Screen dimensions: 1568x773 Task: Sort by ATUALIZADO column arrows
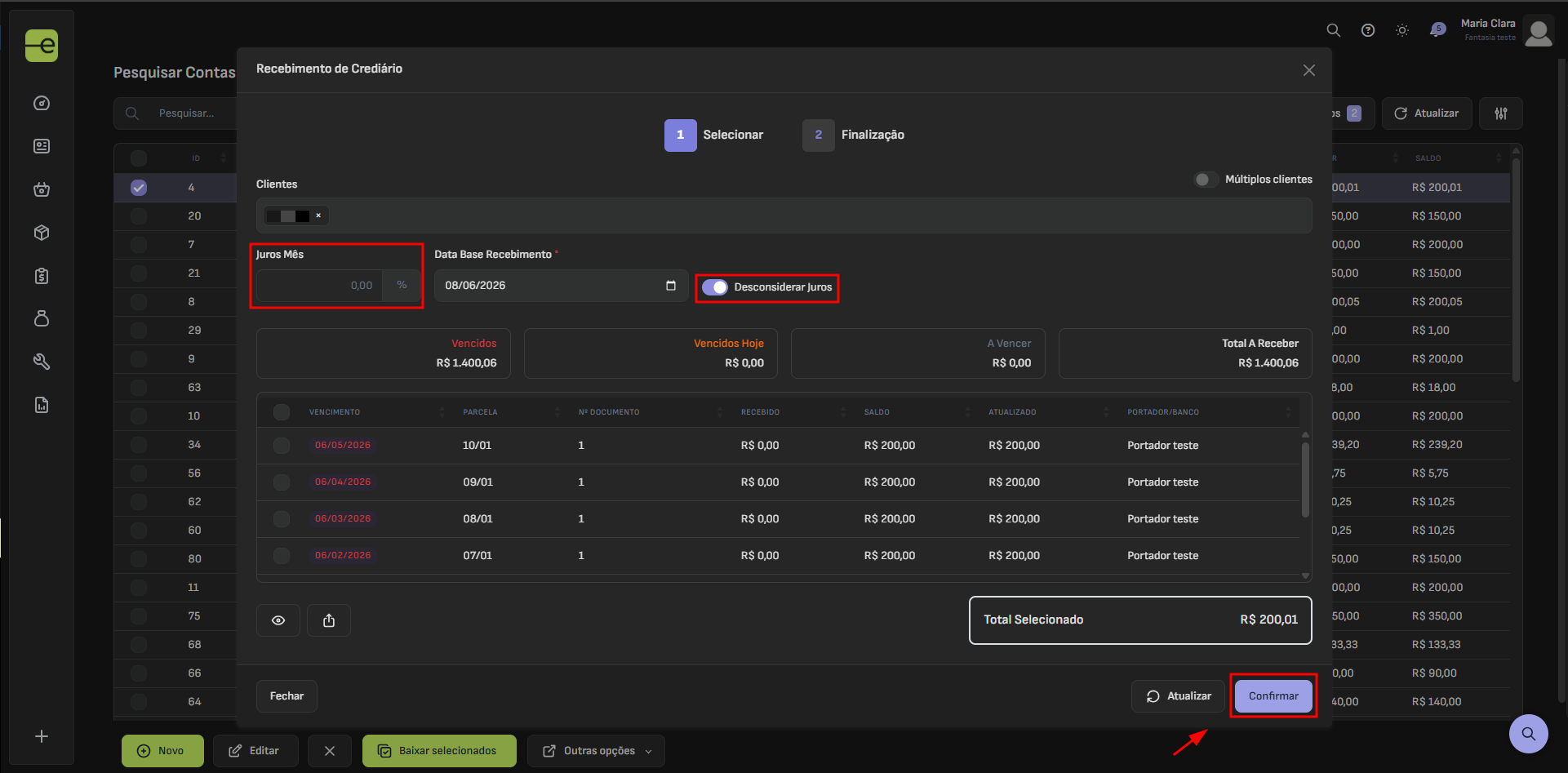coord(1107,412)
